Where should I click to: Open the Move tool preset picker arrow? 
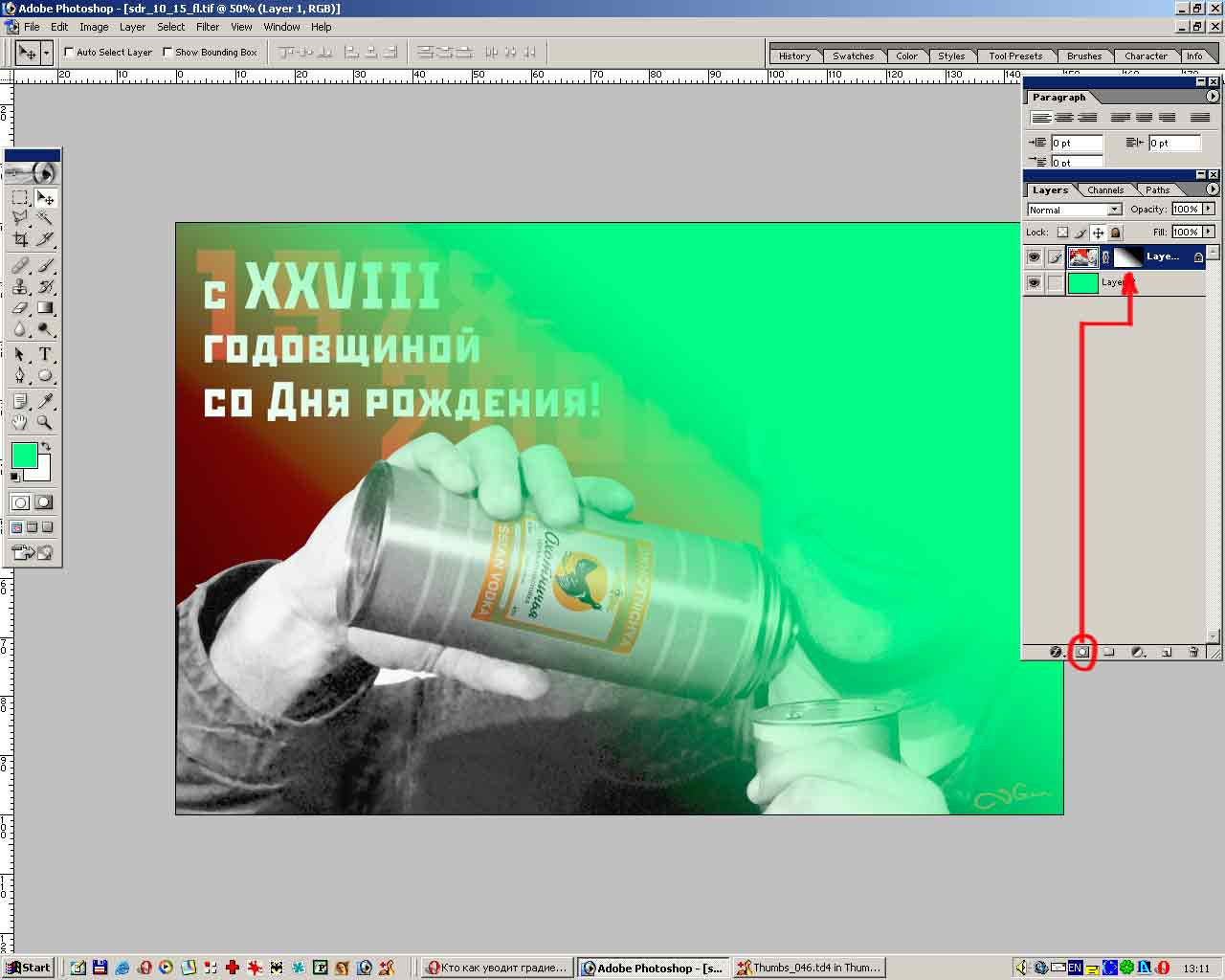coord(46,53)
